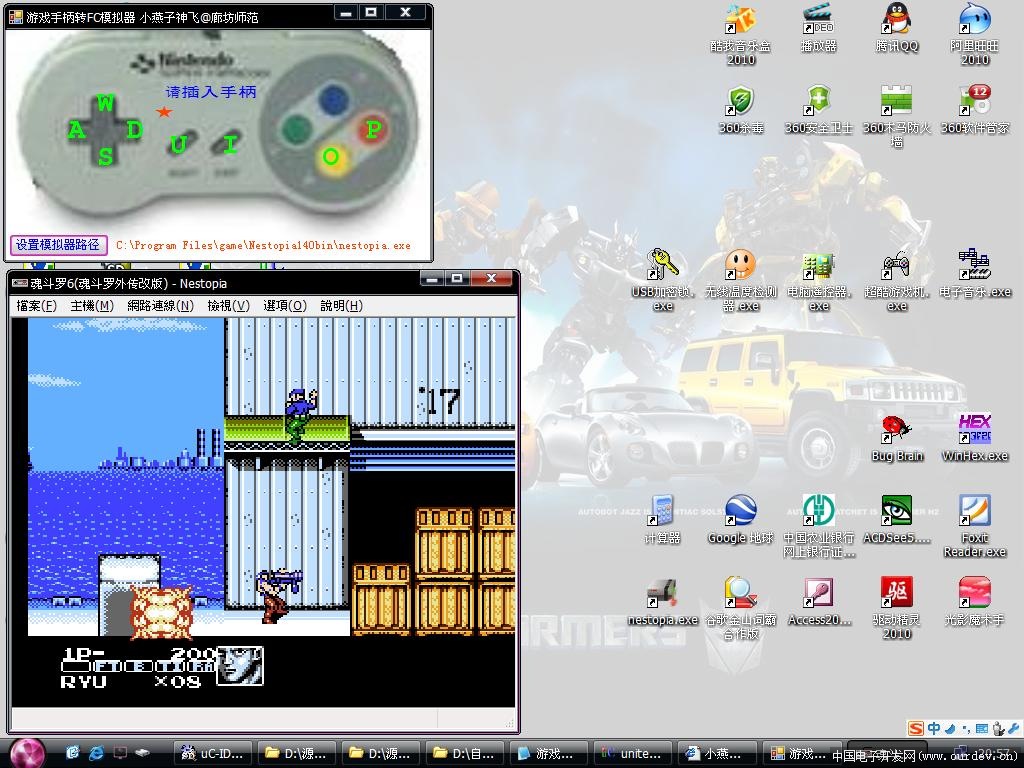This screenshot has height=768, width=1024.
Task: Select the Google 地球 desktop icon
Action: pos(741,519)
